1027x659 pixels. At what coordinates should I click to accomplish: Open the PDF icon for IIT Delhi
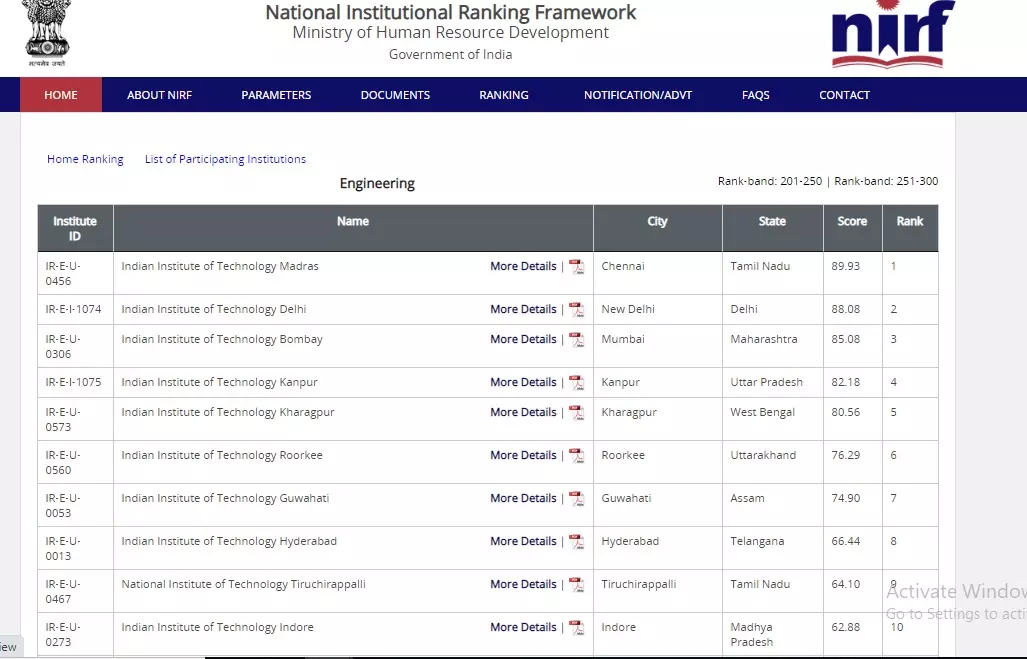coord(577,310)
